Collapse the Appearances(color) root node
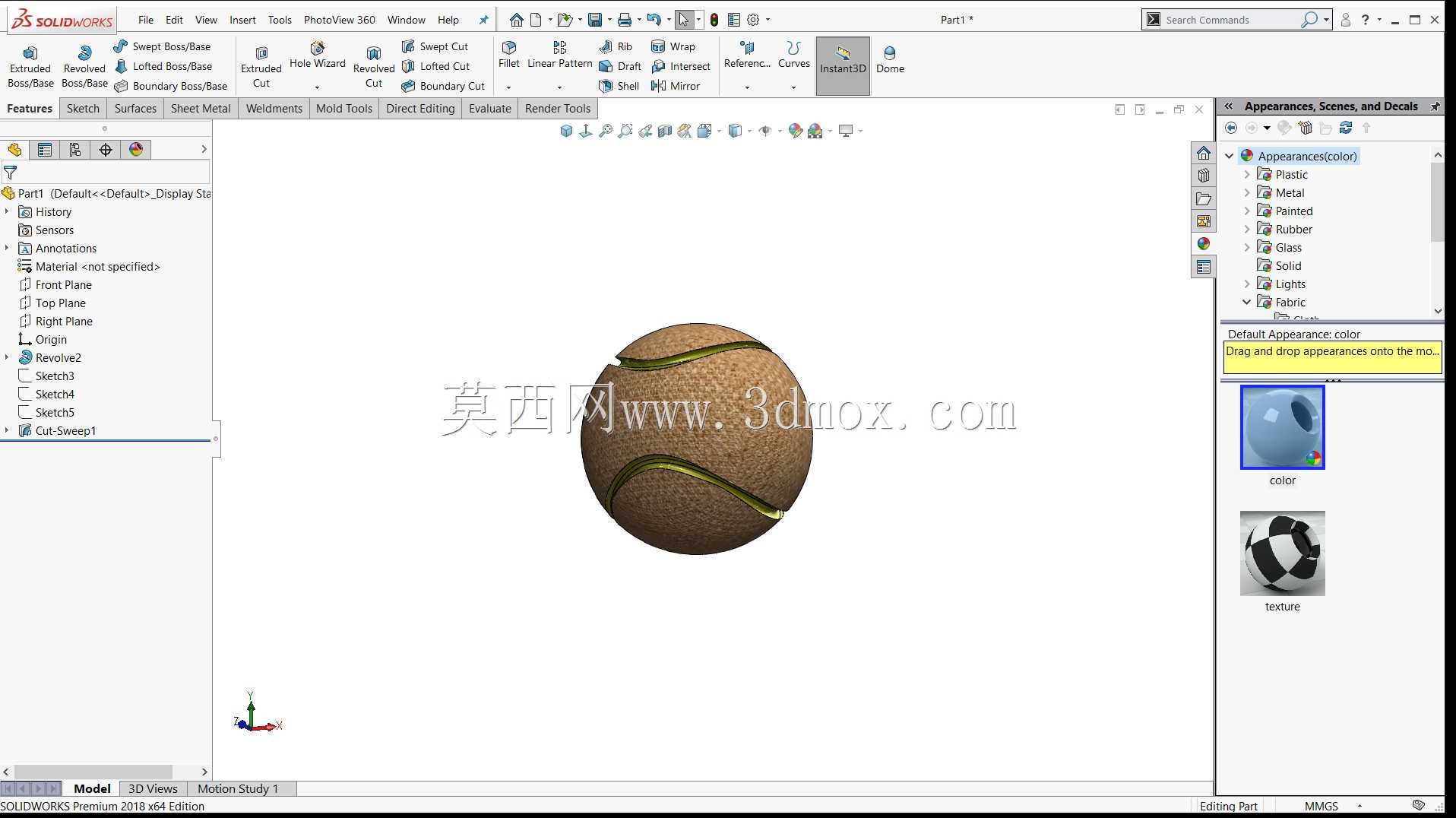1456x818 pixels. coord(1229,156)
